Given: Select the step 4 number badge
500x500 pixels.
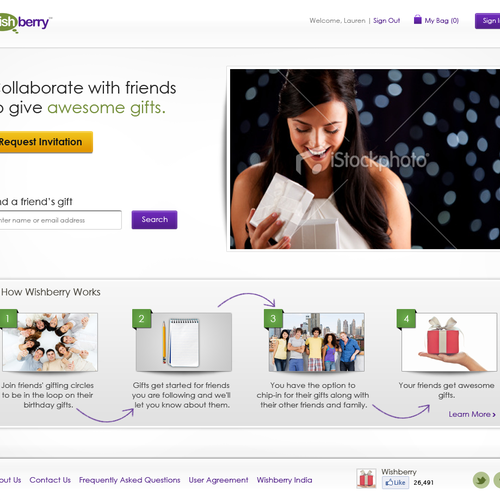Looking at the screenshot, I should pos(406,319).
